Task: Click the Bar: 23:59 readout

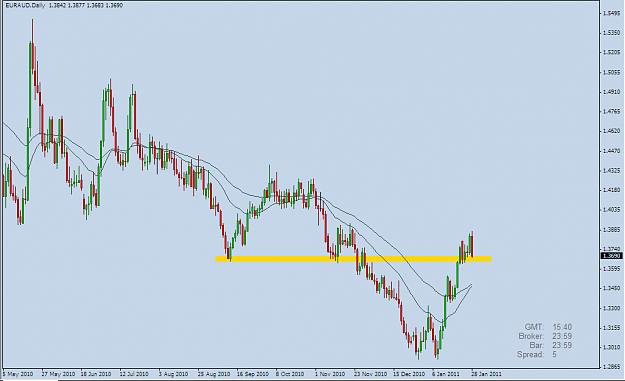Action: 551,346
